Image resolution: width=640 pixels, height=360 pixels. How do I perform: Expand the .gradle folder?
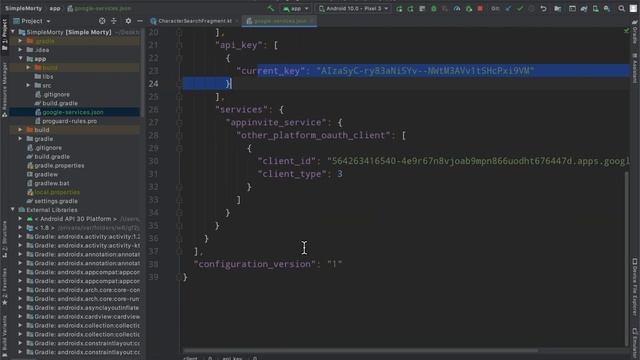click(20, 41)
